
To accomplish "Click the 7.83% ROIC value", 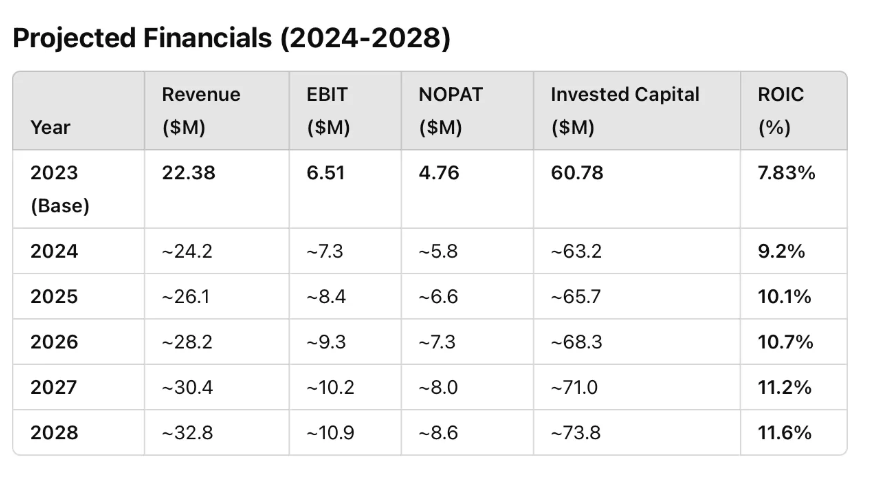I will pos(787,173).
